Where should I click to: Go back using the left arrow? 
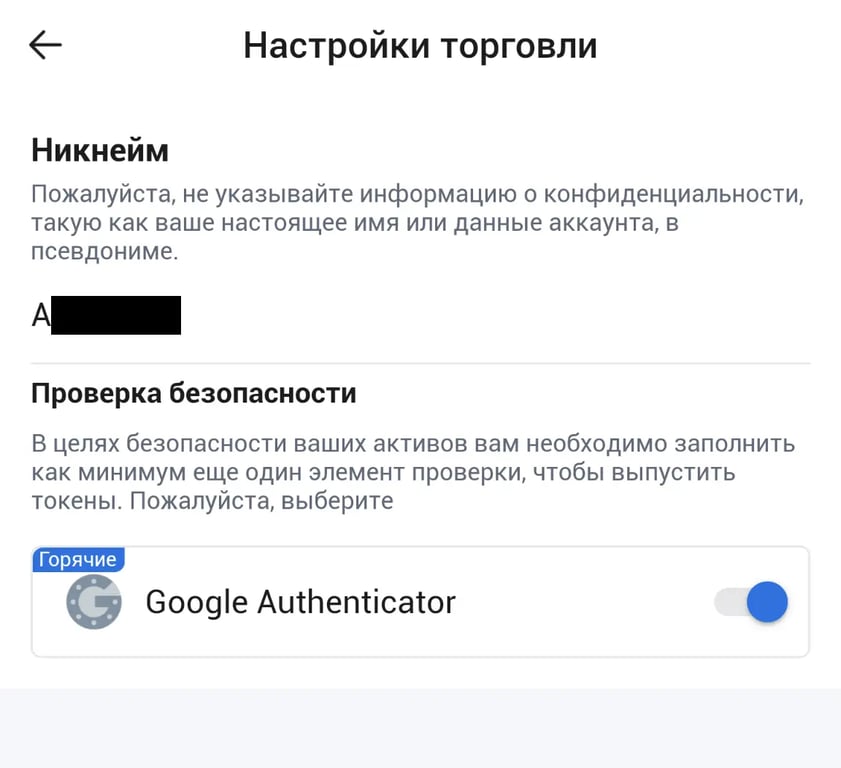pyautogui.click(x=45, y=45)
